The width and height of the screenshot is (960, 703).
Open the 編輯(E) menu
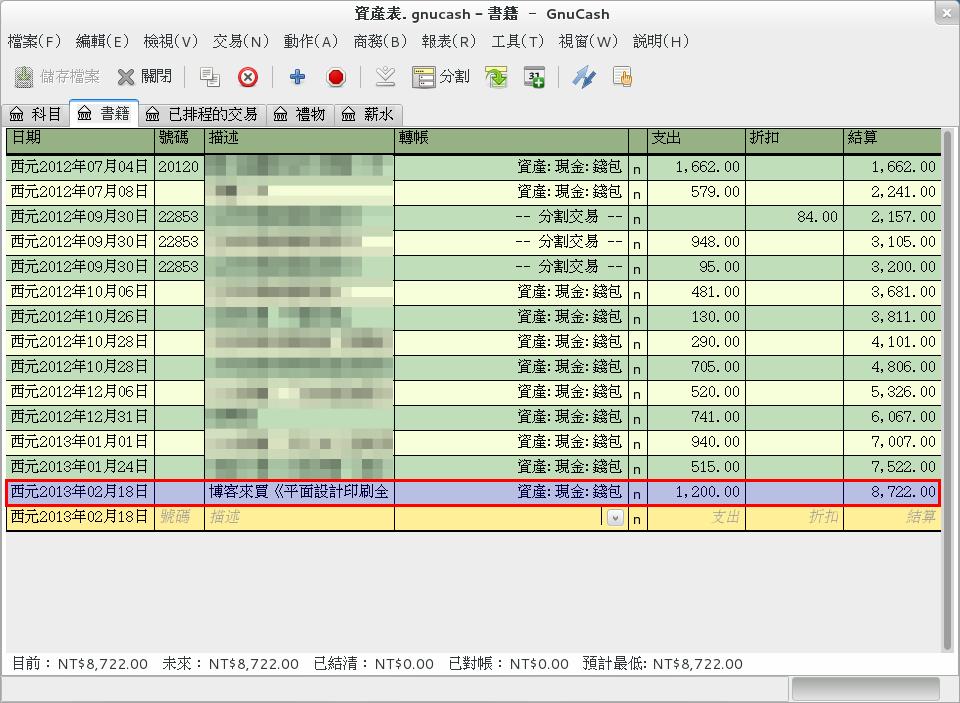[x=102, y=42]
